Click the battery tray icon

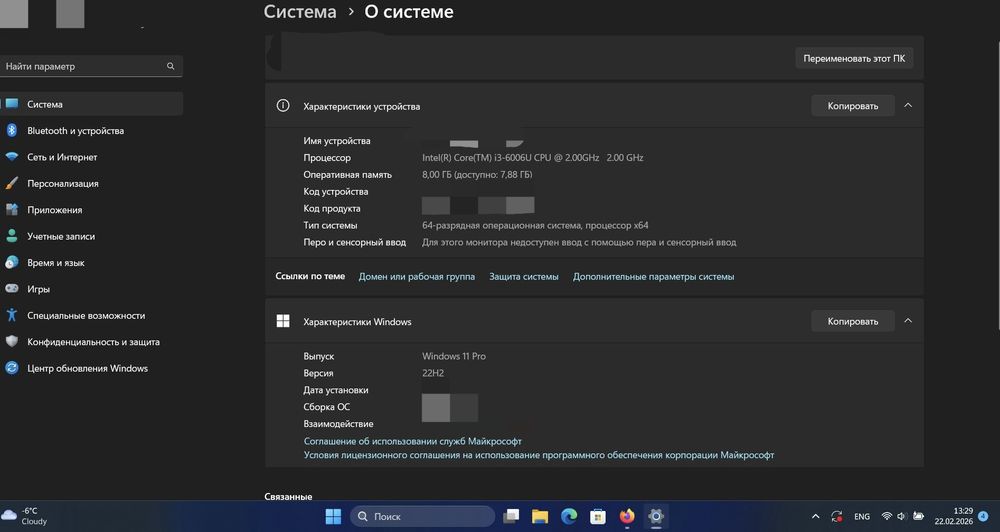(x=918, y=517)
